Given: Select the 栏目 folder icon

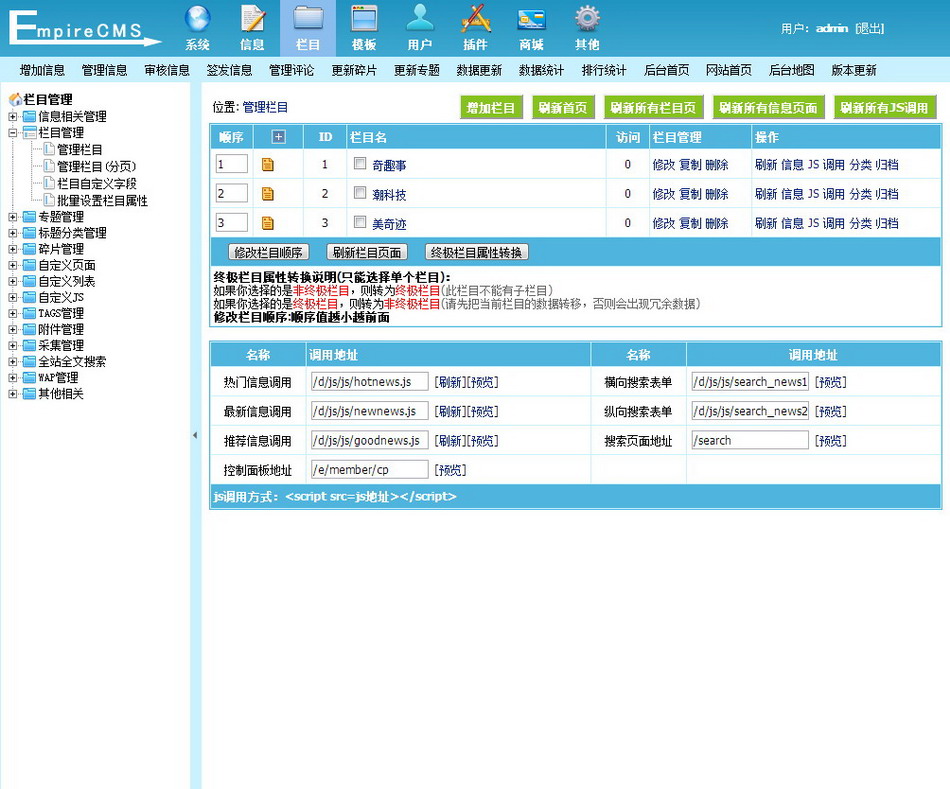Looking at the screenshot, I should (x=308, y=19).
